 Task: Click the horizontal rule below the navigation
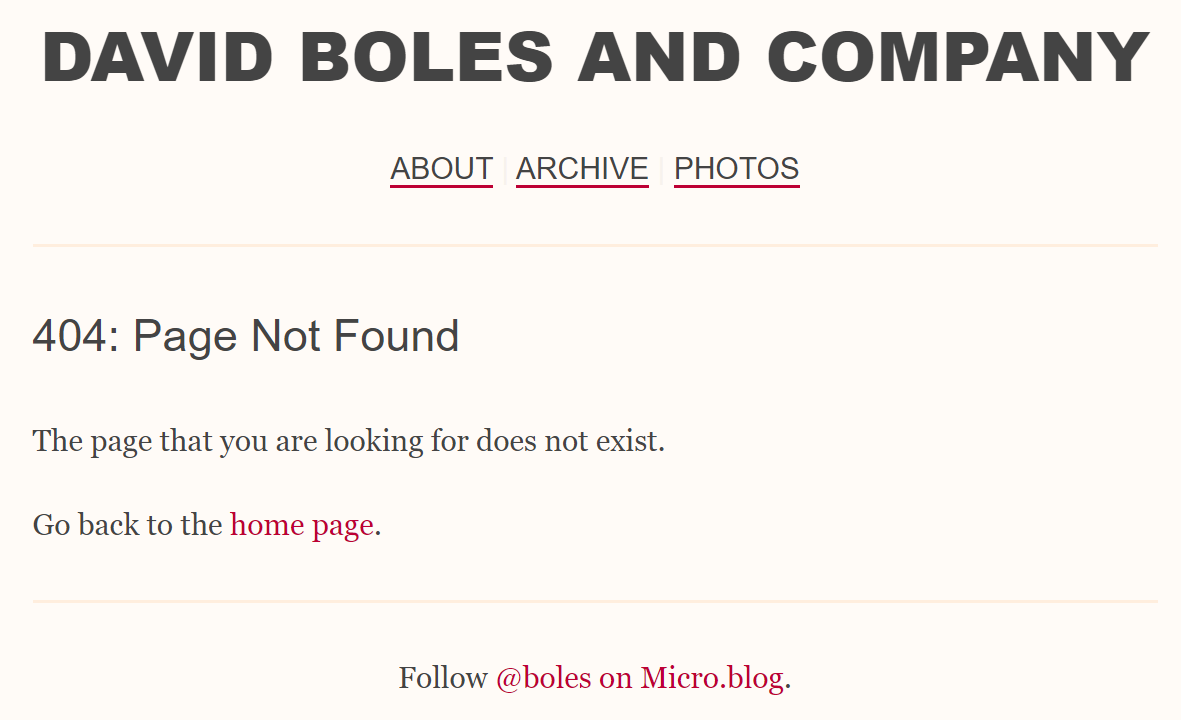coord(595,246)
